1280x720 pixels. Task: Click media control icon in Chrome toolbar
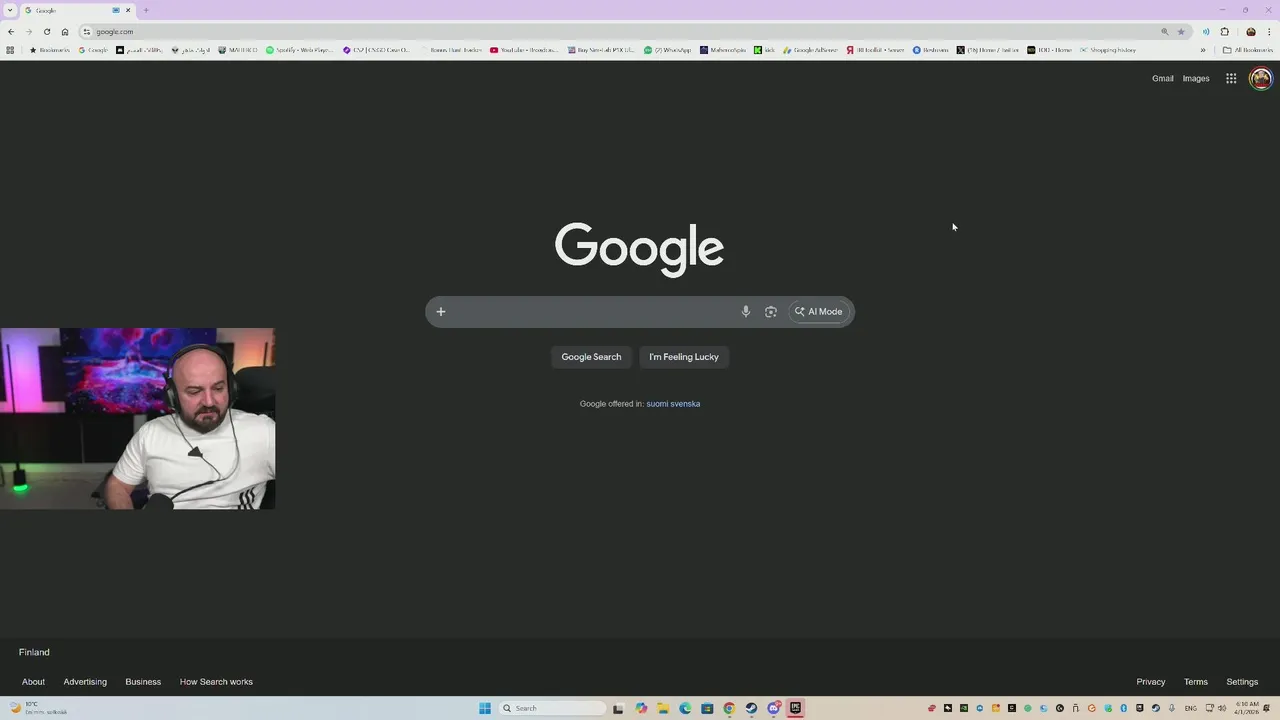[x=1206, y=32]
